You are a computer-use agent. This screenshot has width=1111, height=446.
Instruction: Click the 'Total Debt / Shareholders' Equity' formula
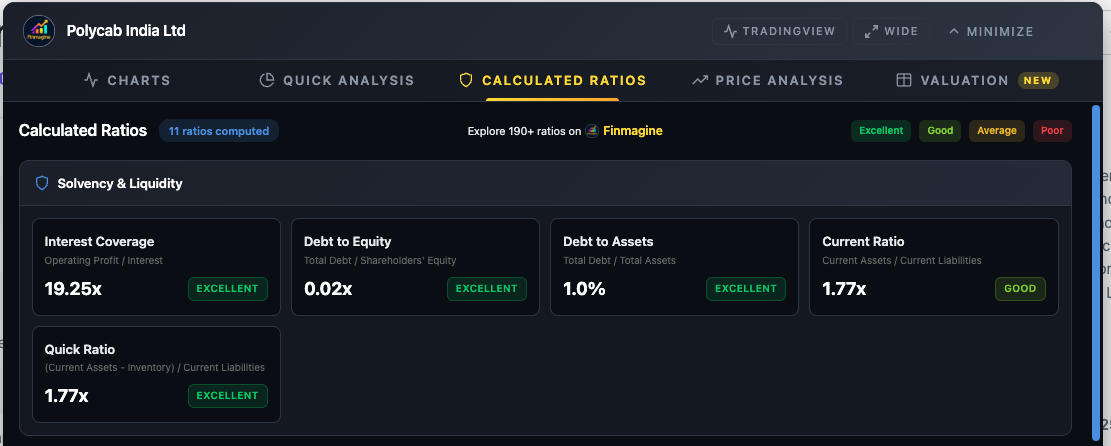380,261
